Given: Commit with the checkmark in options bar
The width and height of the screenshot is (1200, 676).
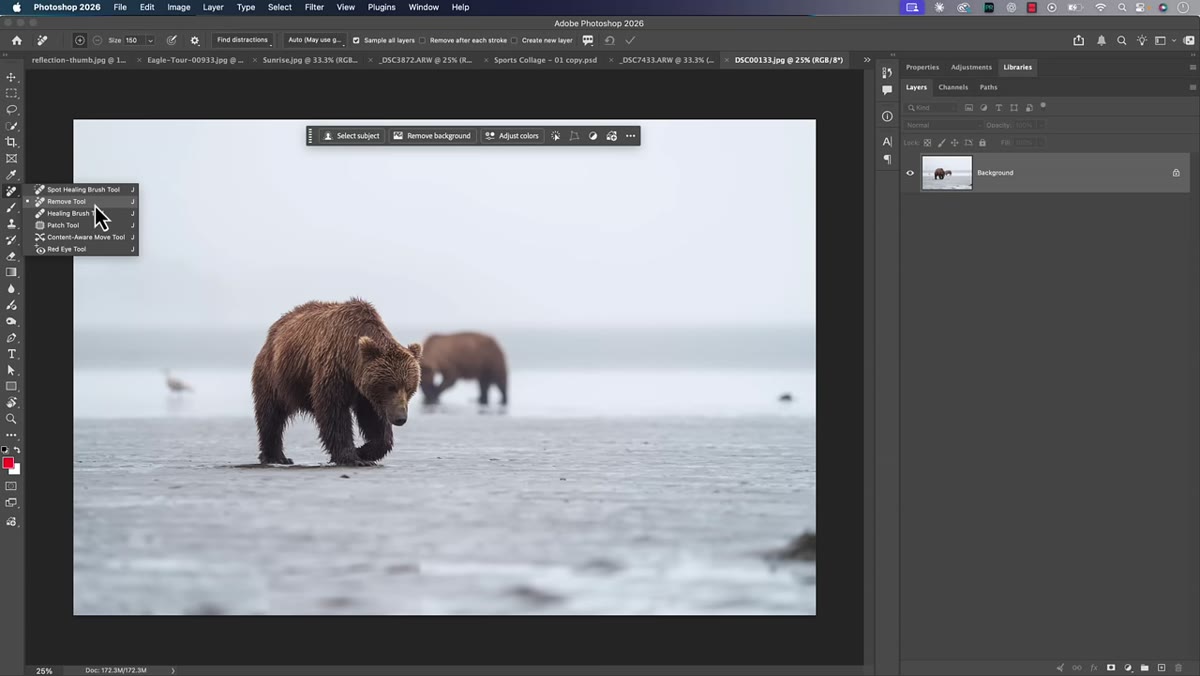Looking at the screenshot, I should (630, 40).
